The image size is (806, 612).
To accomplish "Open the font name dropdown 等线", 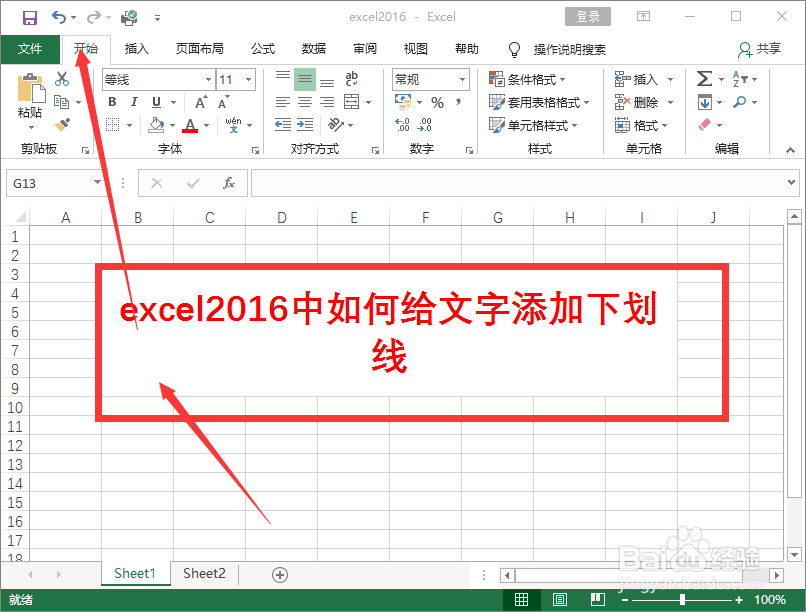I will coord(208,80).
